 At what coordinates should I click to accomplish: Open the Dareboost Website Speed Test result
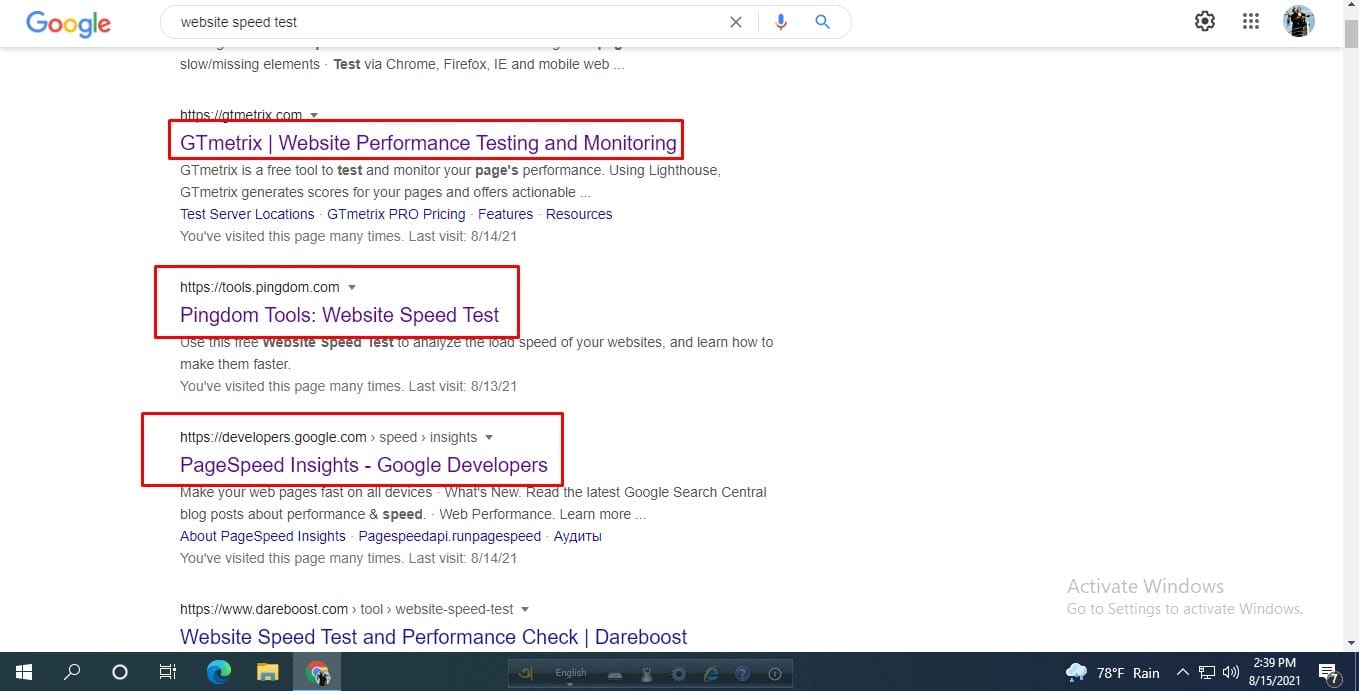434,637
